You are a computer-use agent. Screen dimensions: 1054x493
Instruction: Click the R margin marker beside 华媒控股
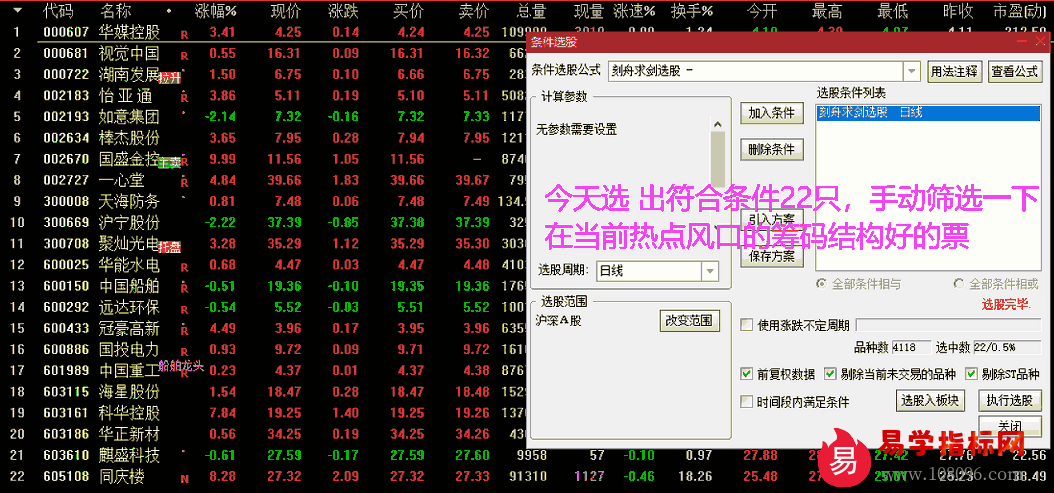184,34
